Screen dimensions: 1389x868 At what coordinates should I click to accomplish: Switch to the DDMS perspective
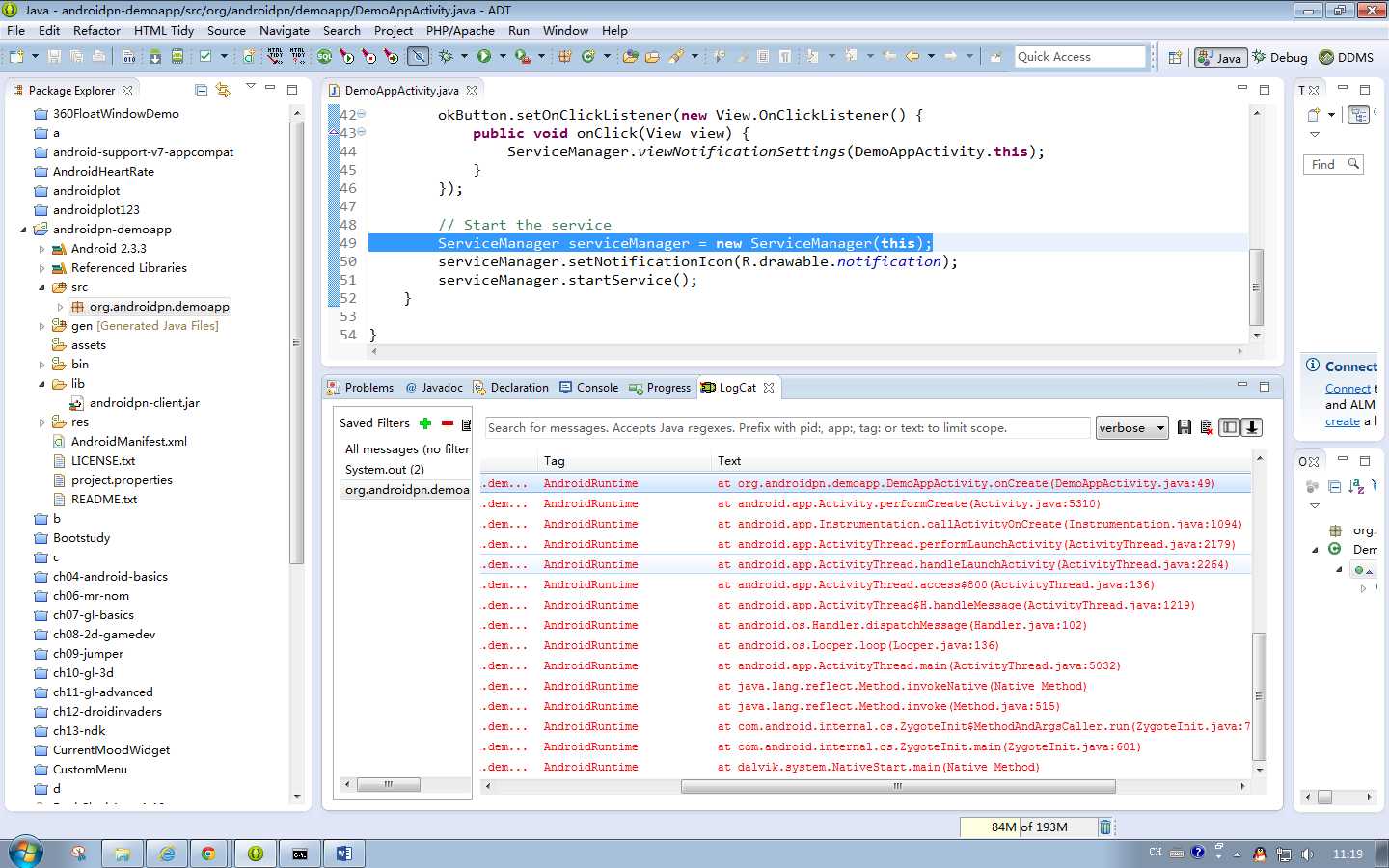point(1347,57)
